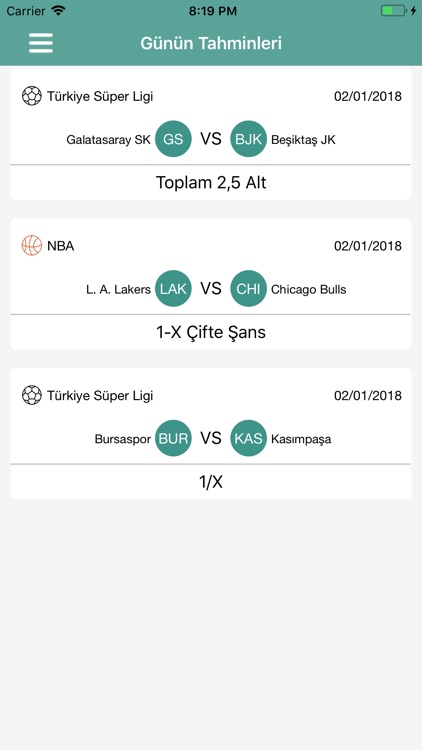Click the NBA basketball icon
Screen dimensions: 422x750
pos(32,245)
